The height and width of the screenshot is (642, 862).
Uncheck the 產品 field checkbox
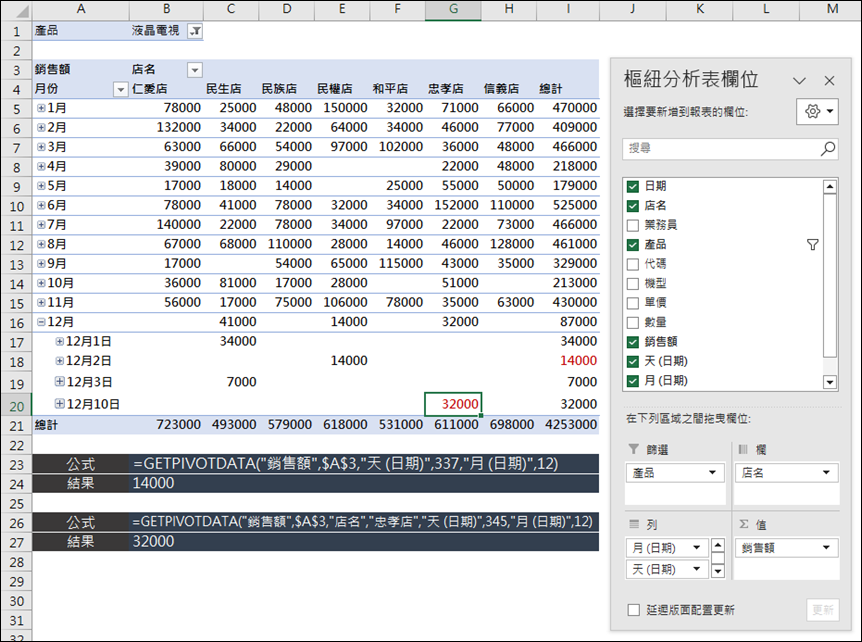click(x=633, y=245)
